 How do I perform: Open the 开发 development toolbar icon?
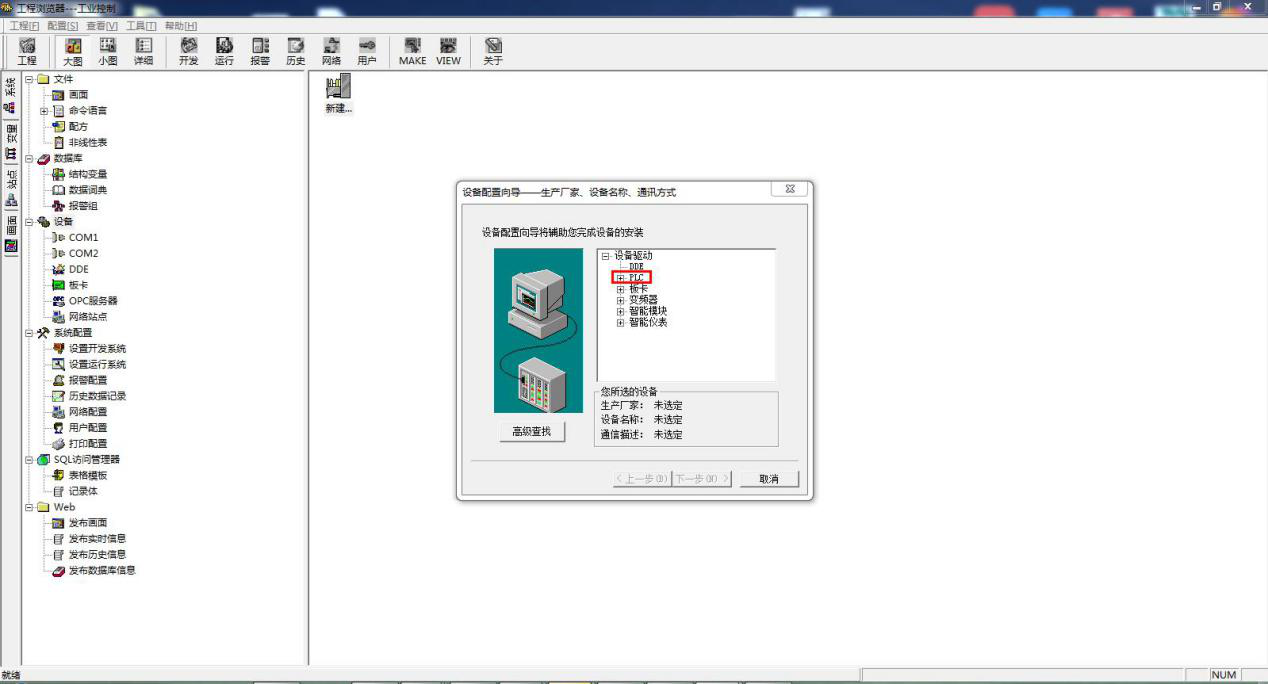coord(188,51)
